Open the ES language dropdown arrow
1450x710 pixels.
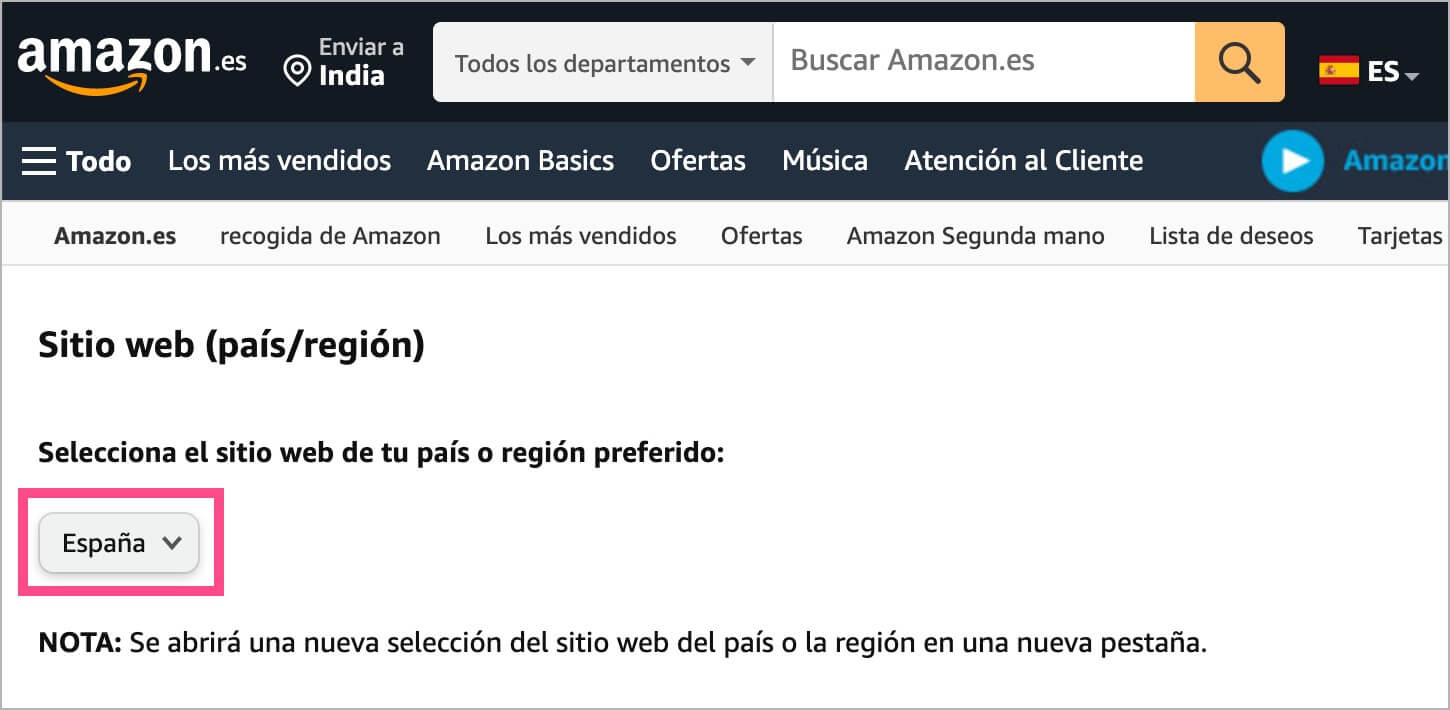(x=1411, y=76)
